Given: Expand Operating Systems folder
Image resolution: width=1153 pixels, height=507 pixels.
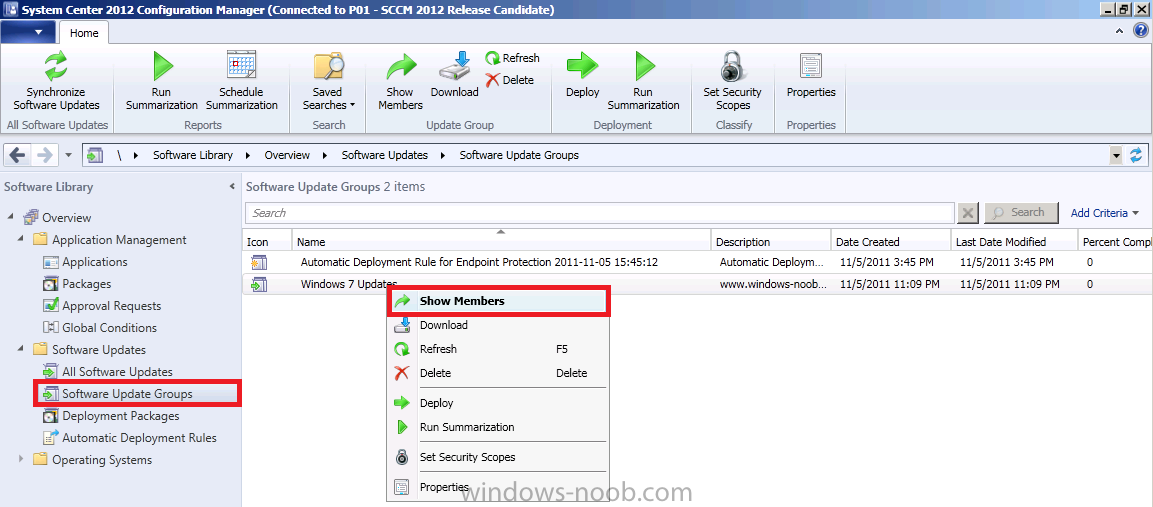Looking at the screenshot, I should (21, 460).
